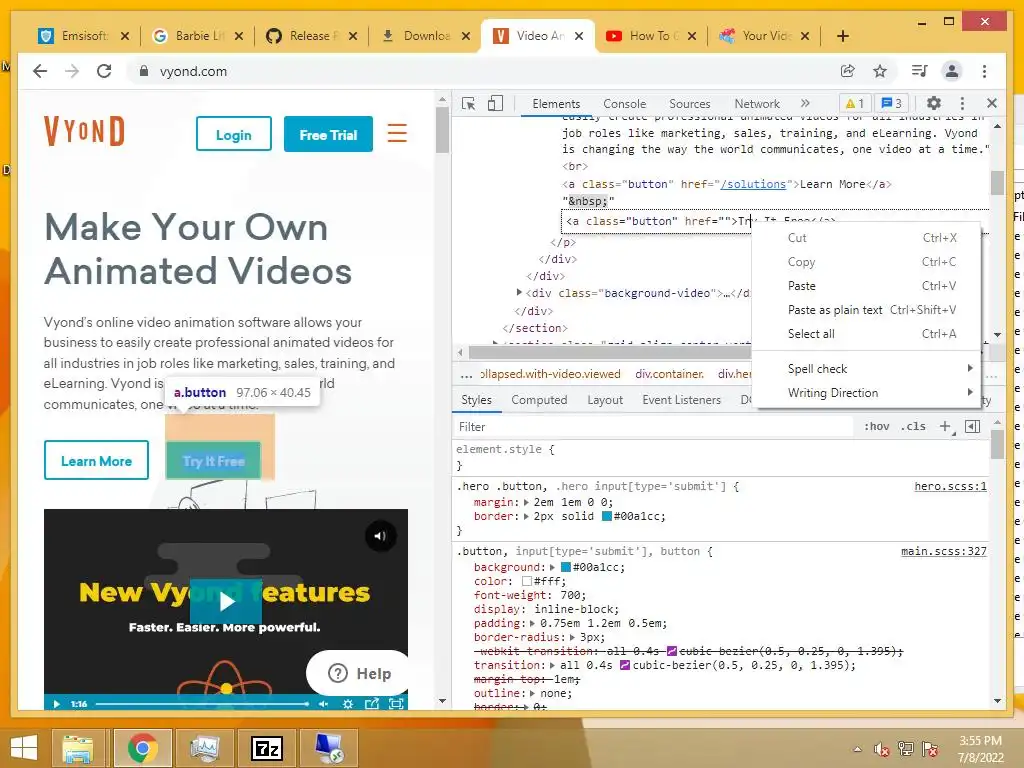This screenshot has width=1024, height=768.
Task: Toggle the .cls classes panel
Action: pyautogui.click(x=913, y=426)
